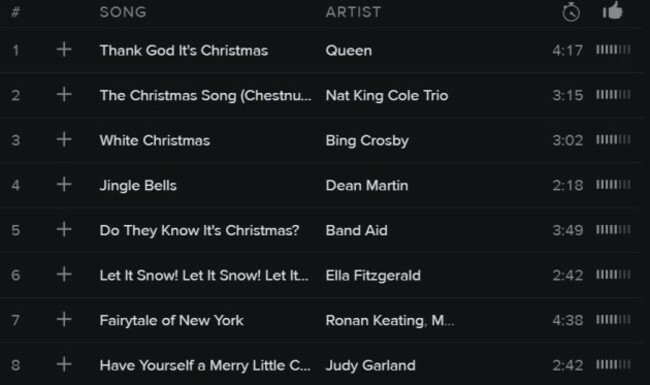Sort by track number # column header
This screenshot has height=385, width=650.
15,12
